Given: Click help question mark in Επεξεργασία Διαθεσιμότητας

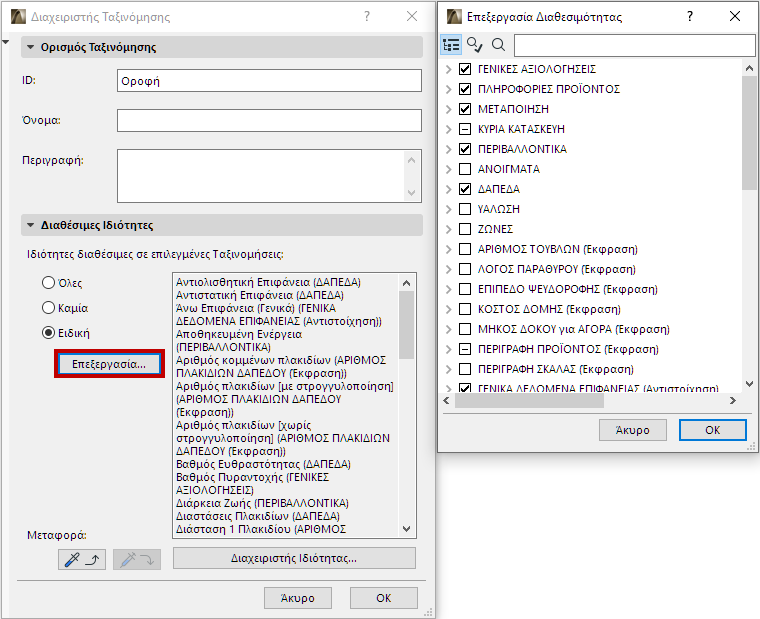Looking at the screenshot, I should [x=690, y=16].
